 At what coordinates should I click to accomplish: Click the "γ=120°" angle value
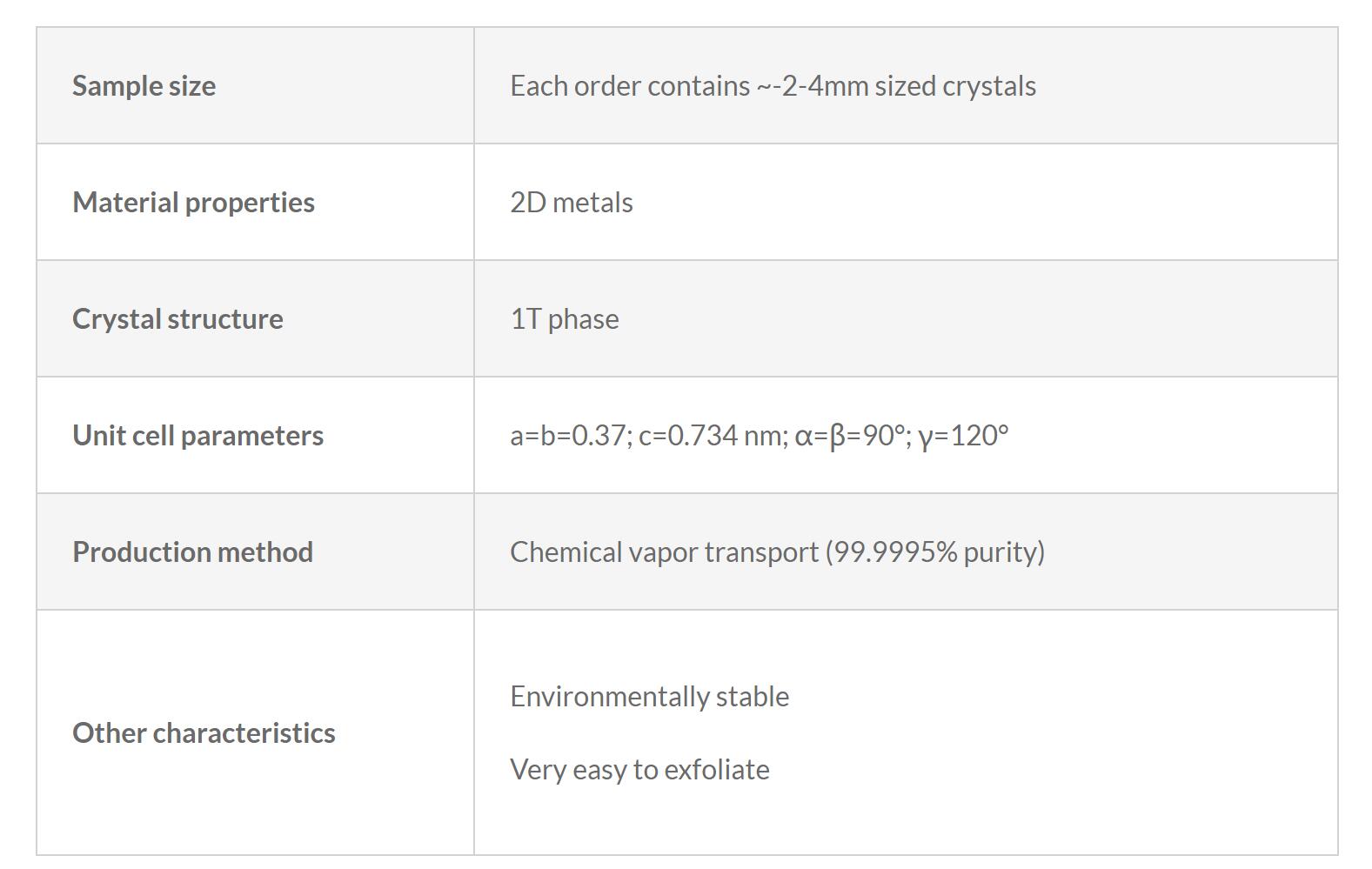click(963, 436)
